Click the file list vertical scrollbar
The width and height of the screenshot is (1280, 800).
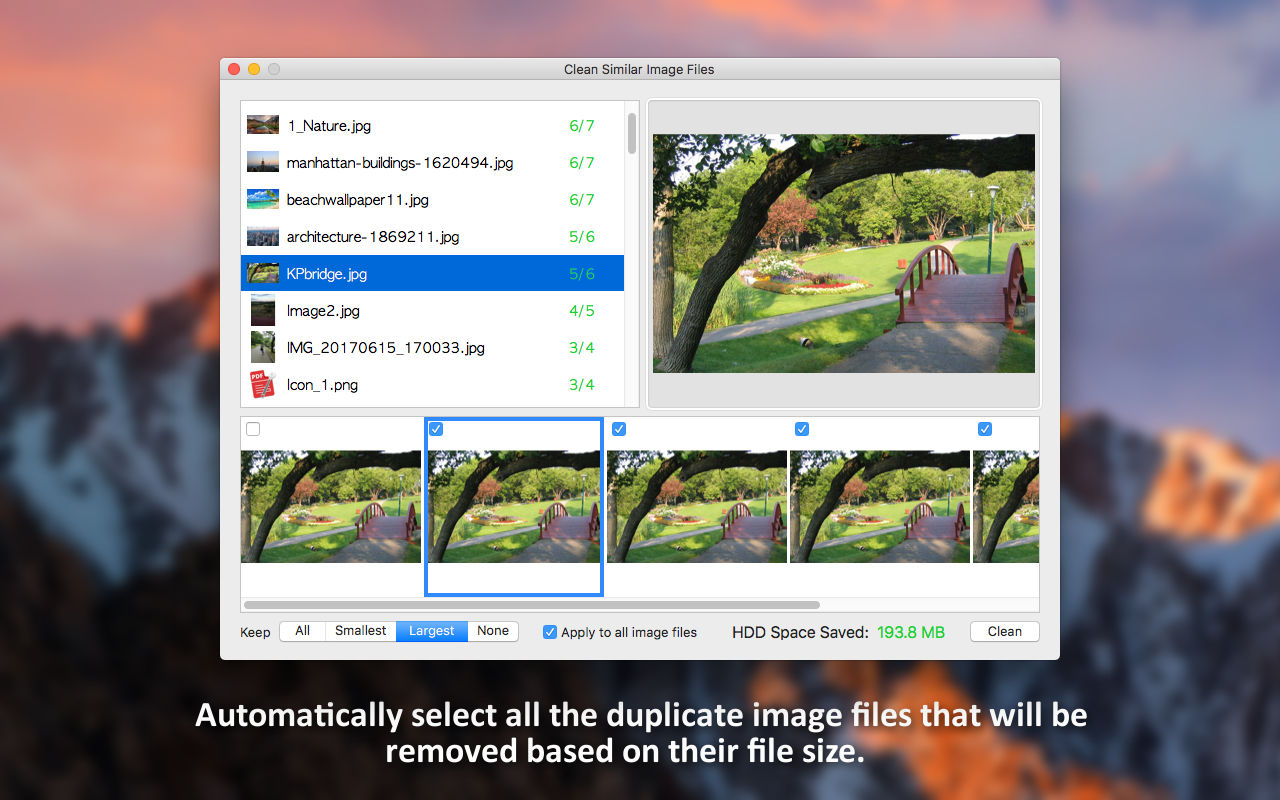tap(632, 133)
